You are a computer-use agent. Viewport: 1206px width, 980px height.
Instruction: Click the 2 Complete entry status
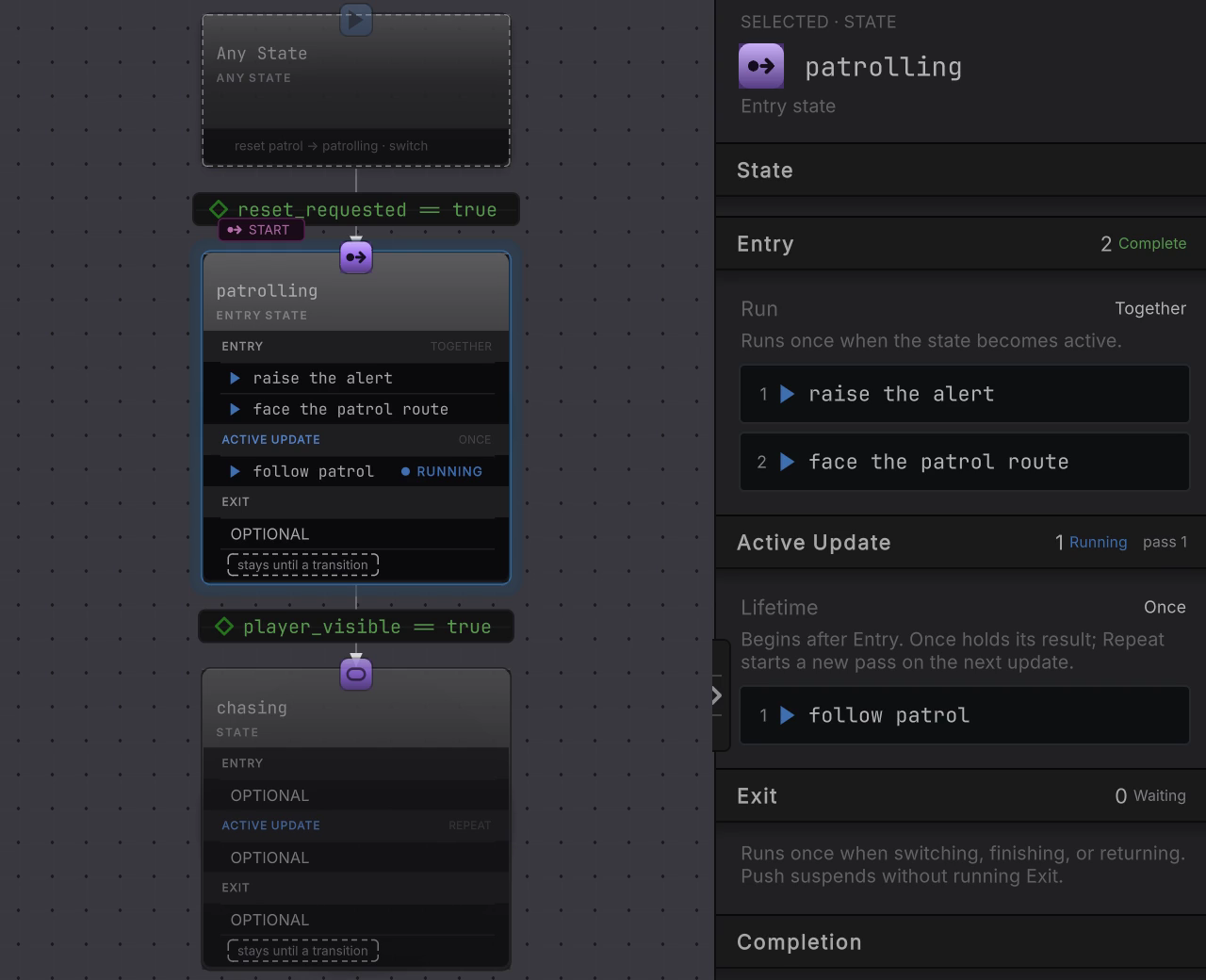point(1143,244)
